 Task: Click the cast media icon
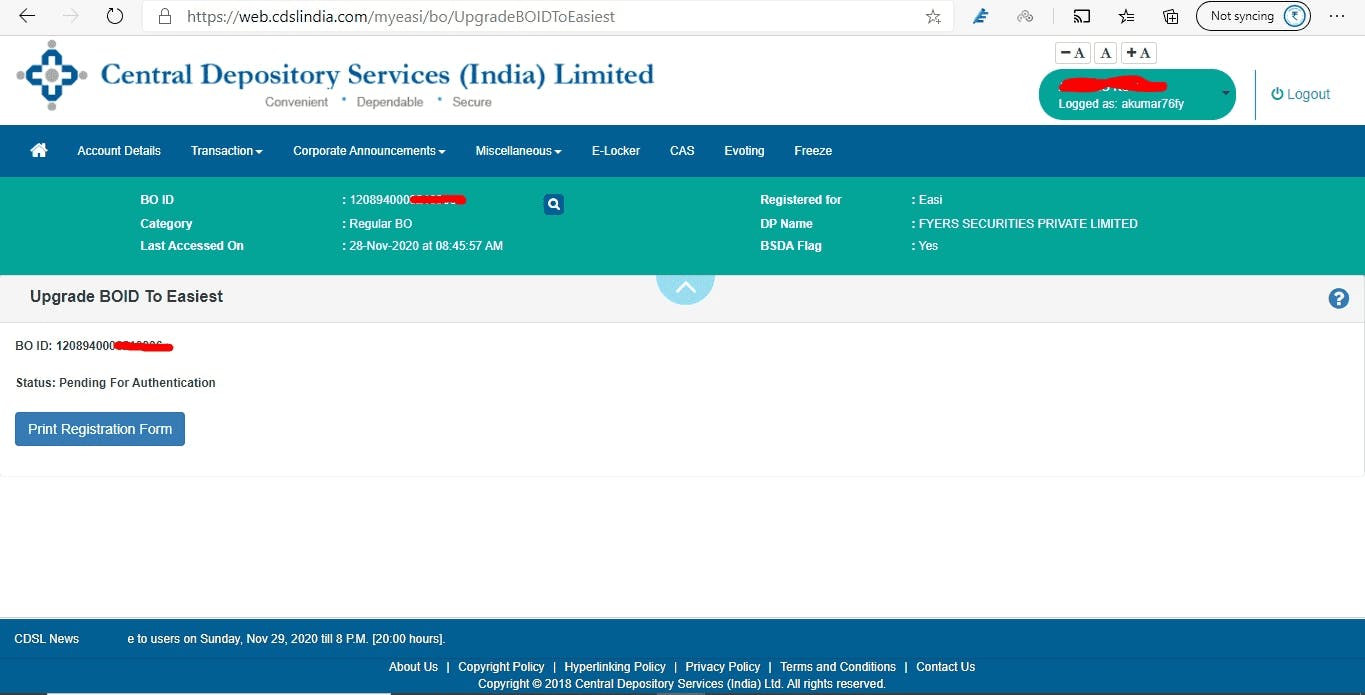pos(1081,16)
